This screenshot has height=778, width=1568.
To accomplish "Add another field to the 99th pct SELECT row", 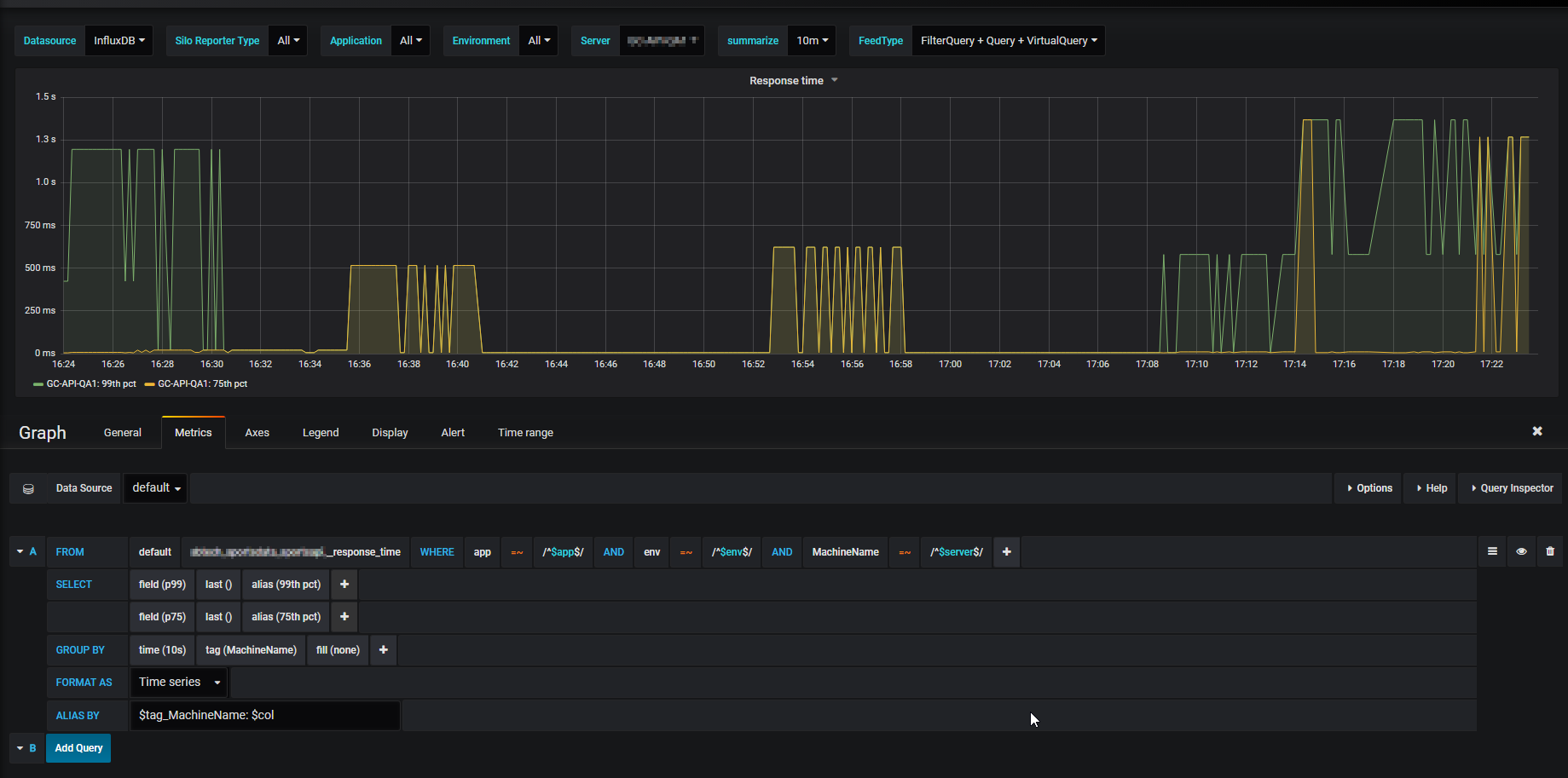I will pos(344,584).
